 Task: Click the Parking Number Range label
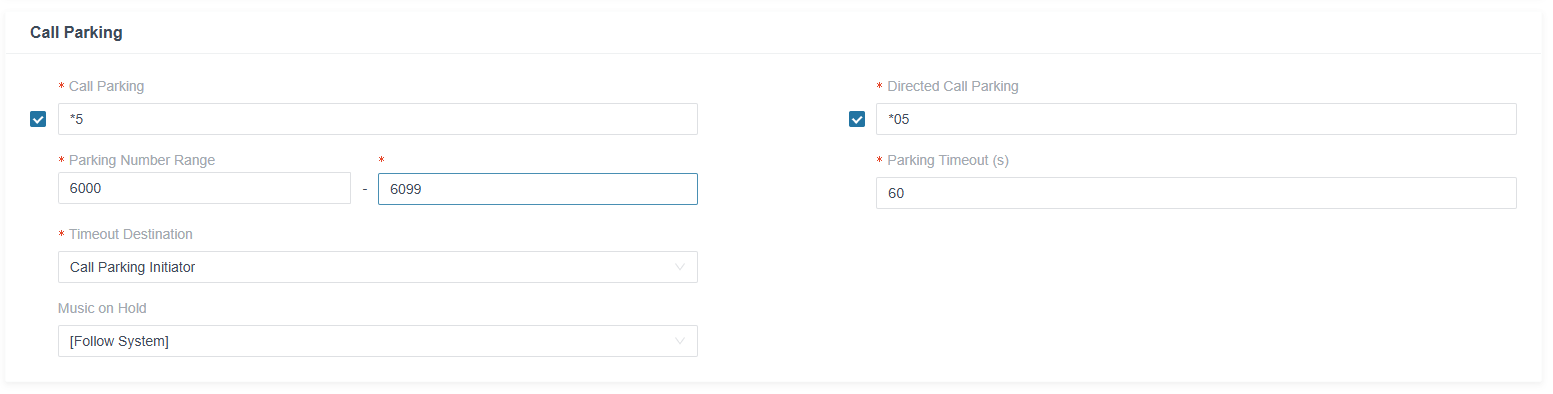click(x=142, y=160)
